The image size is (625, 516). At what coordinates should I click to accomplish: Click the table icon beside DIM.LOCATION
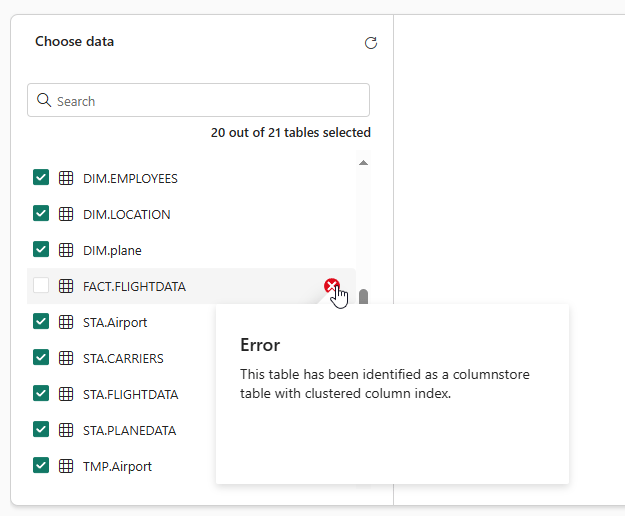click(x=66, y=214)
